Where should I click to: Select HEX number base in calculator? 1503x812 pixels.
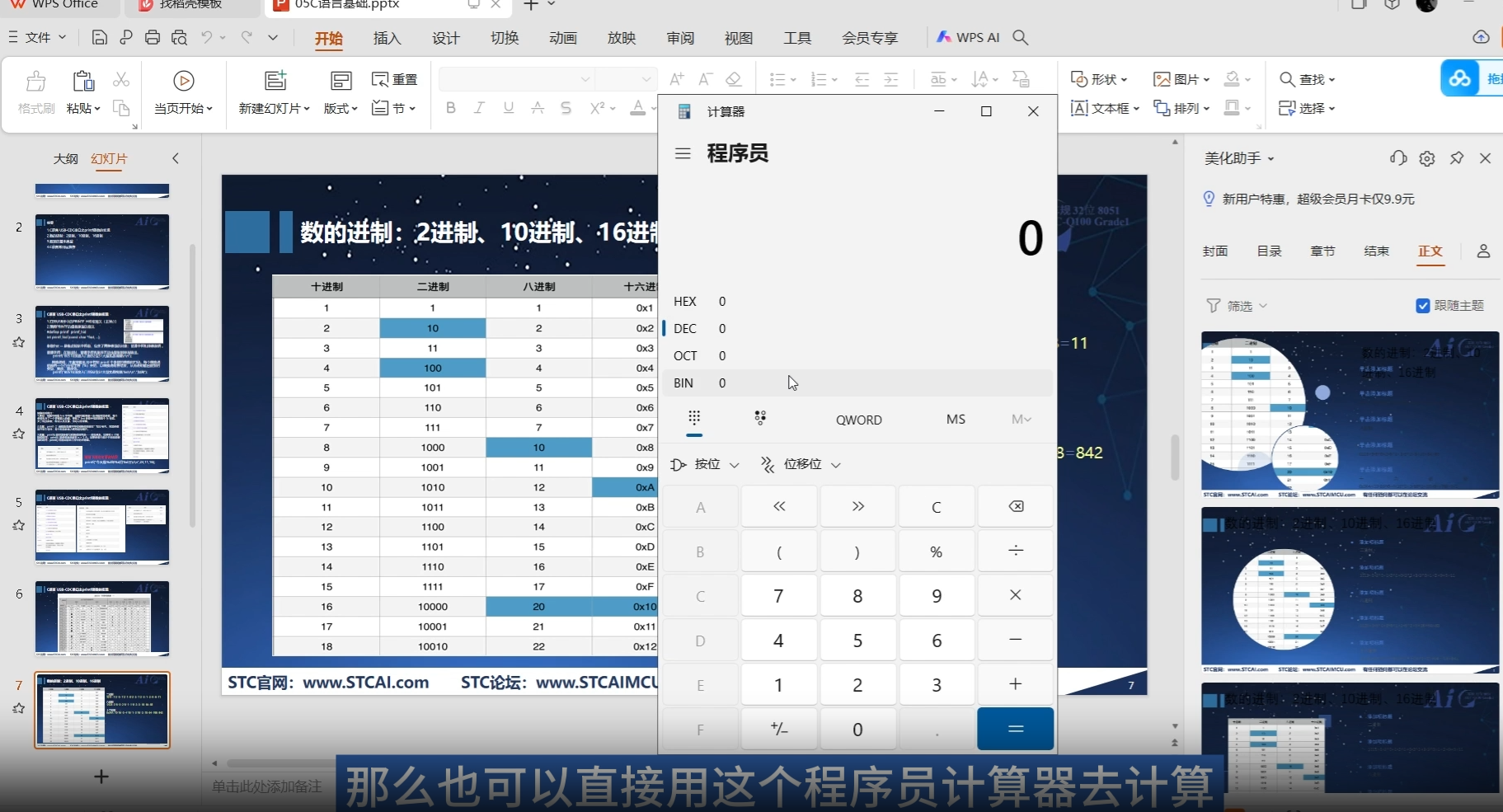pyautogui.click(x=857, y=302)
